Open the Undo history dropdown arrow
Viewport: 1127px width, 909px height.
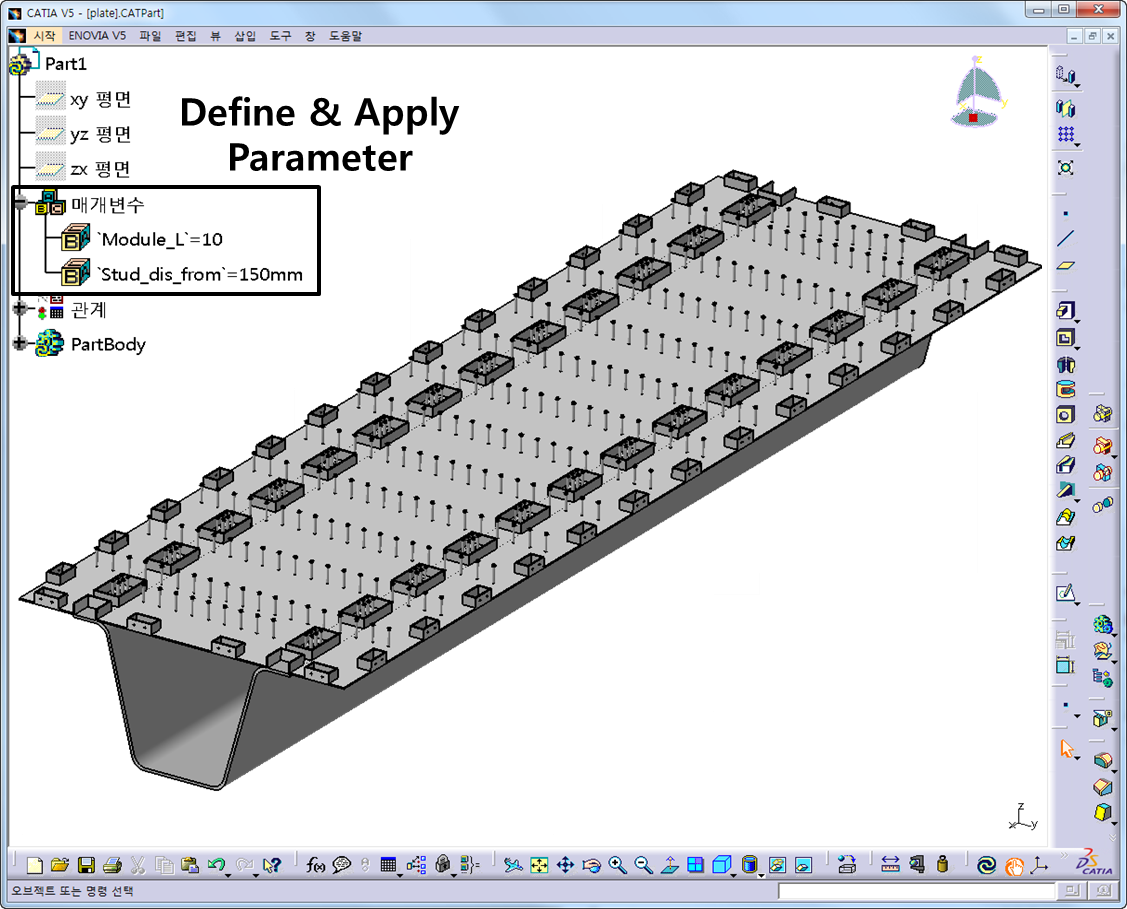229,875
